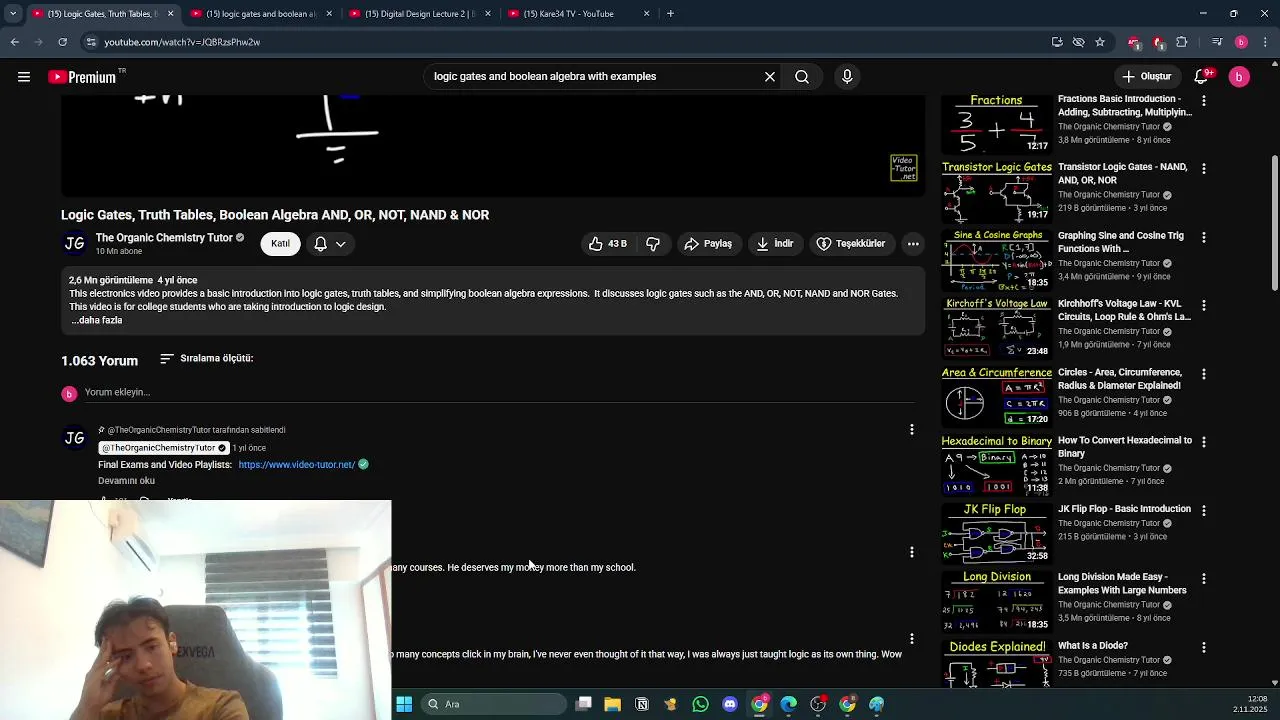Screen dimensions: 1280x720
Task: Switch to the logic gates and boolean tab
Action: 260,14
